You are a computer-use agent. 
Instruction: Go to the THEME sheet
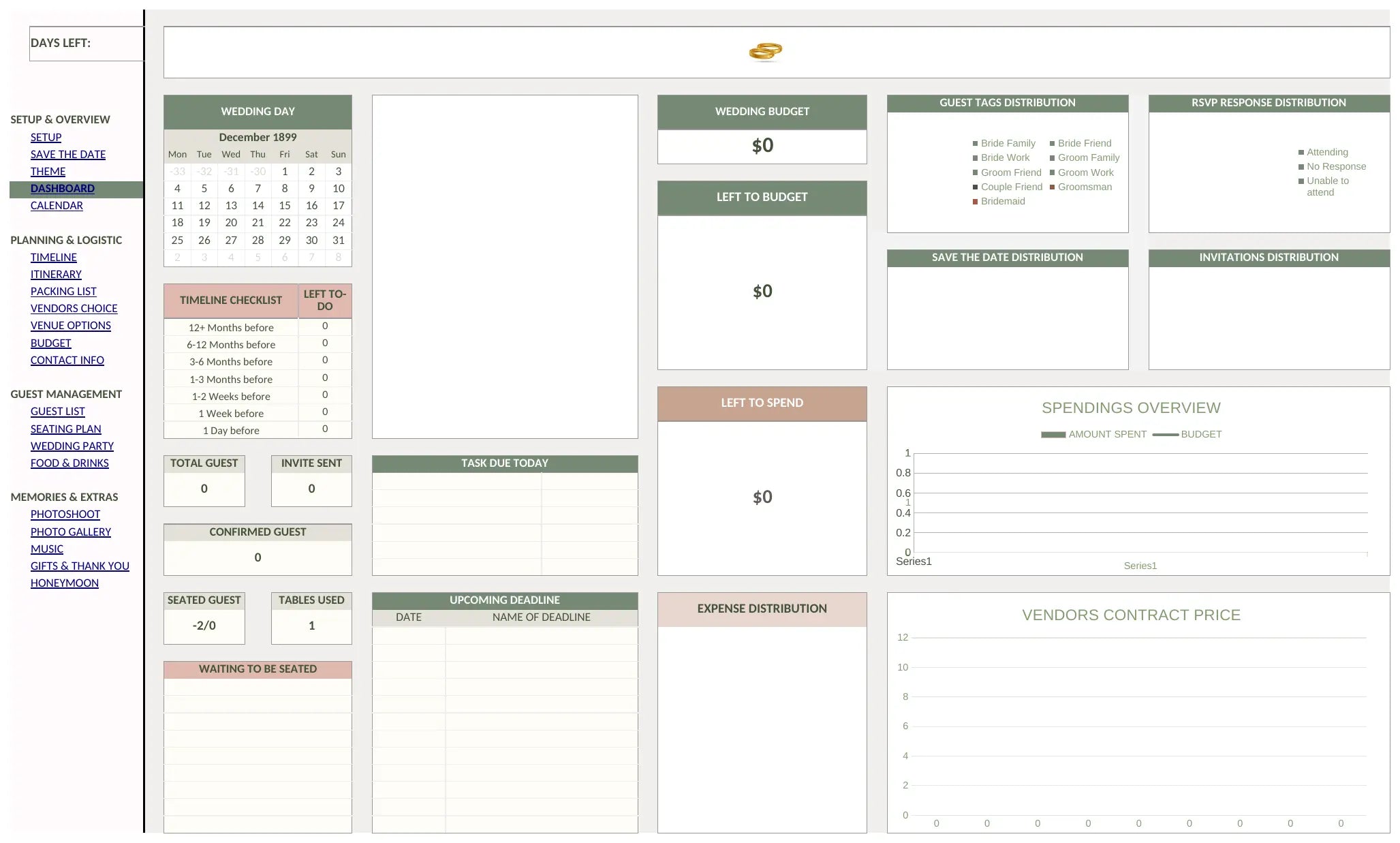click(48, 171)
